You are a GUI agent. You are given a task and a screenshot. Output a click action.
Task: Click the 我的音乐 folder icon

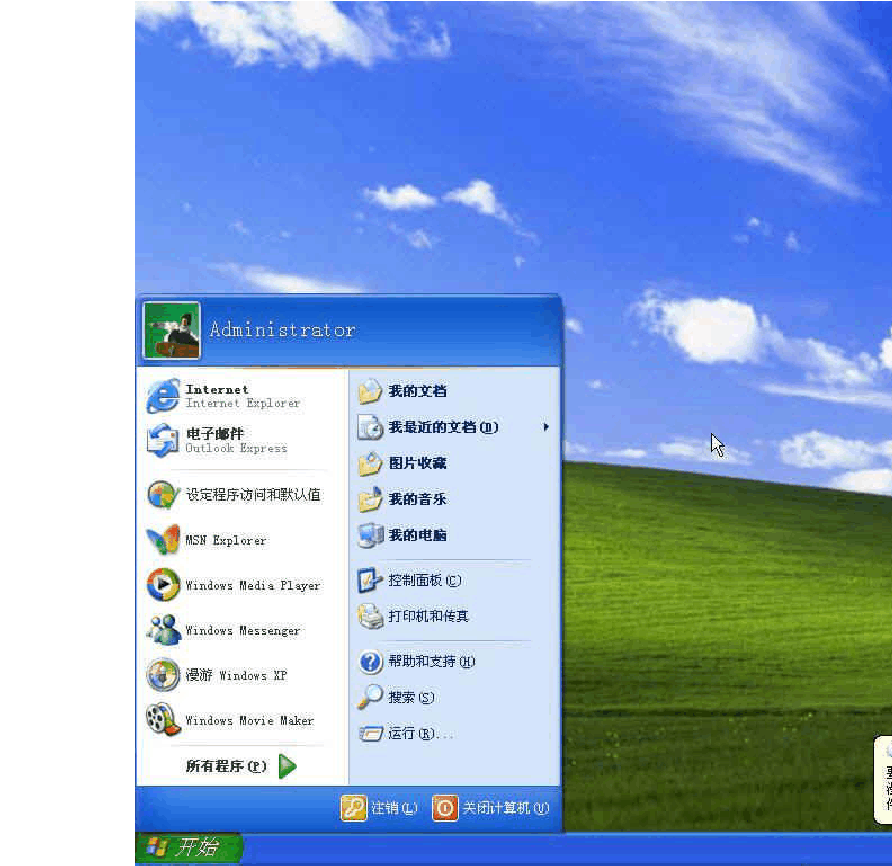pos(370,499)
